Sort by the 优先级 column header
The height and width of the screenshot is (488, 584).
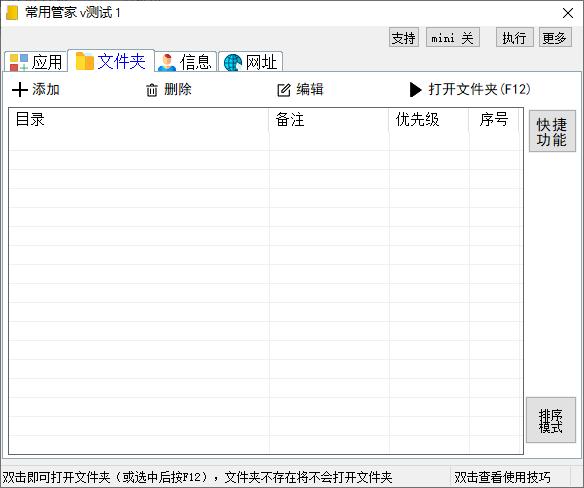[429, 120]
